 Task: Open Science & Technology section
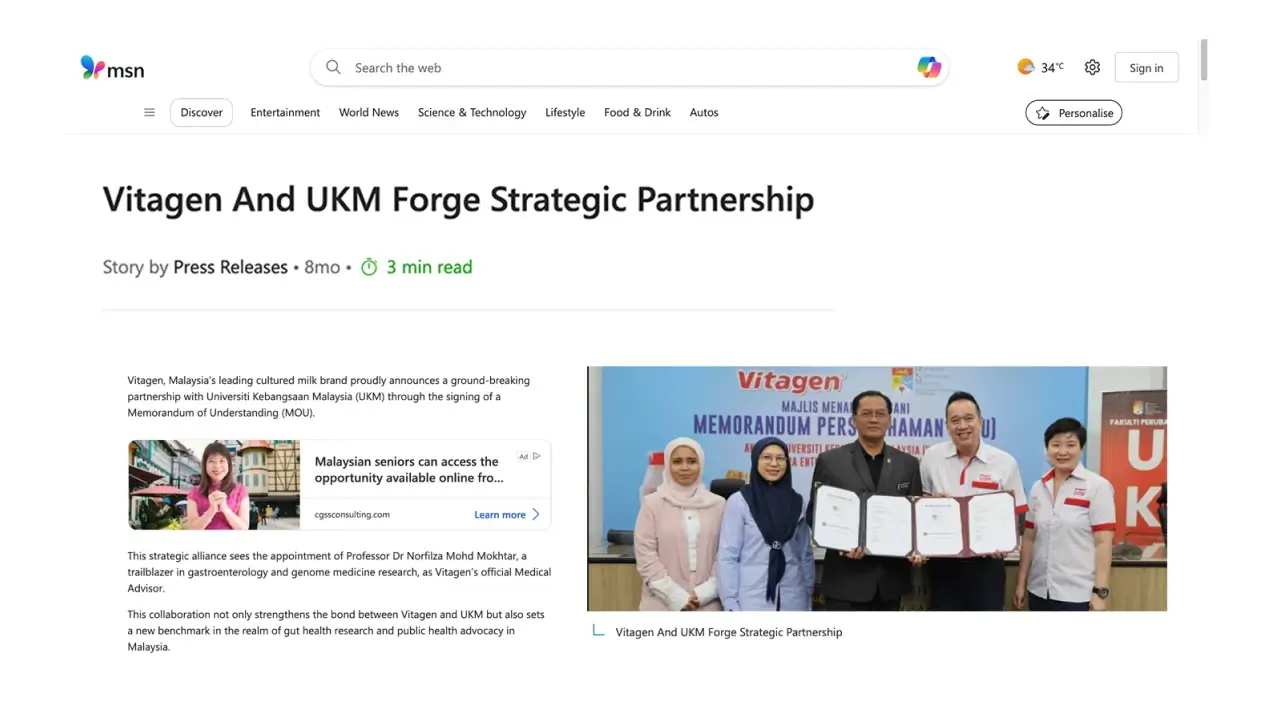click(x=472, y=112)
